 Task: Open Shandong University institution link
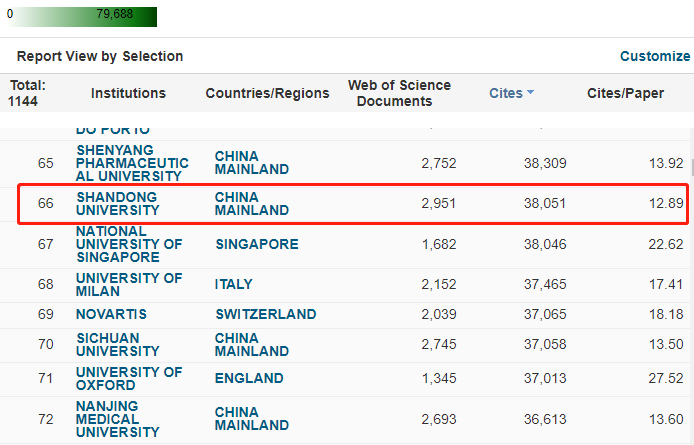(x=118, y=203)
